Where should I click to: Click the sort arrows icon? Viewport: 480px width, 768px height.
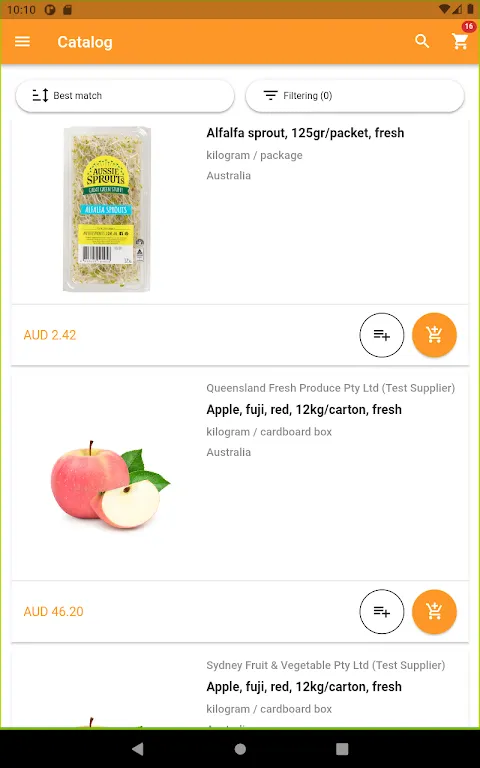pos(41,96)
